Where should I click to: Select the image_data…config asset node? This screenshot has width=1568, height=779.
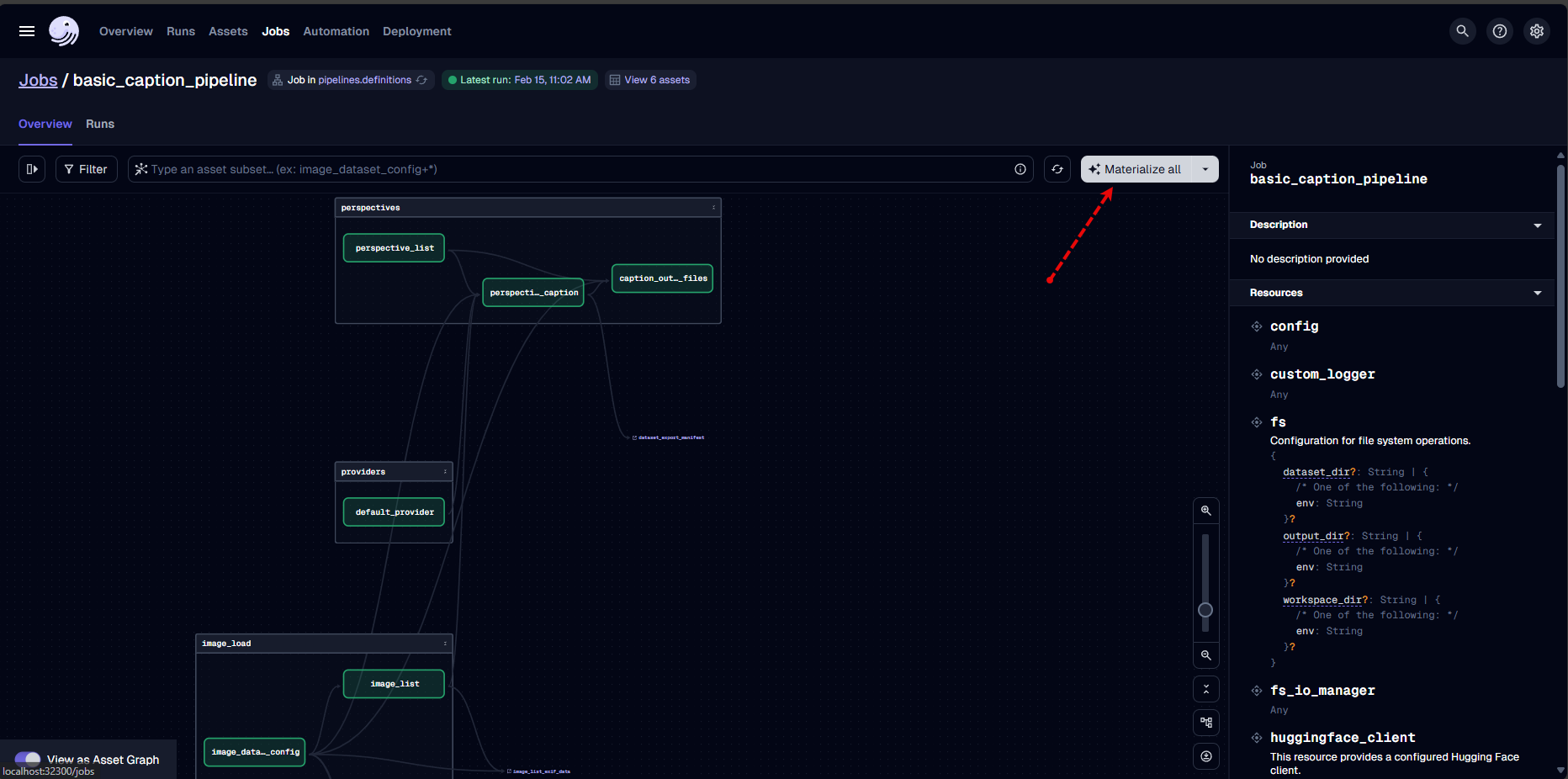pos(255,752)
